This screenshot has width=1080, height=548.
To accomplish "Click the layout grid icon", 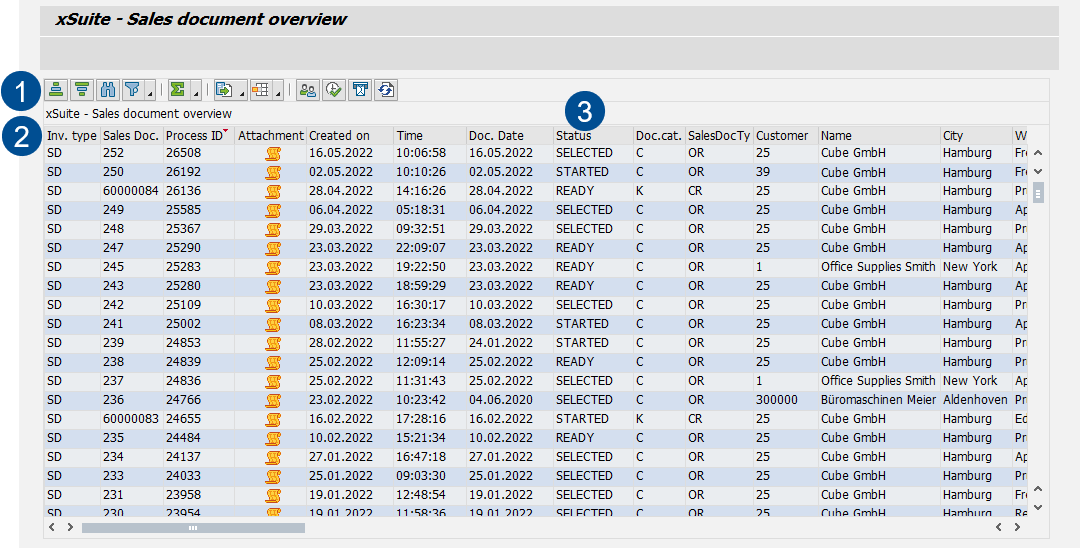I will (261, 90).
